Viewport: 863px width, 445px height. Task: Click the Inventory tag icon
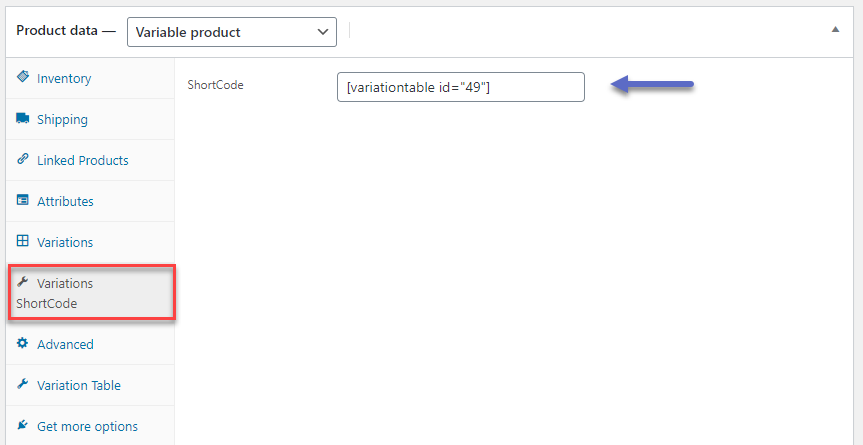coord(23,76)
